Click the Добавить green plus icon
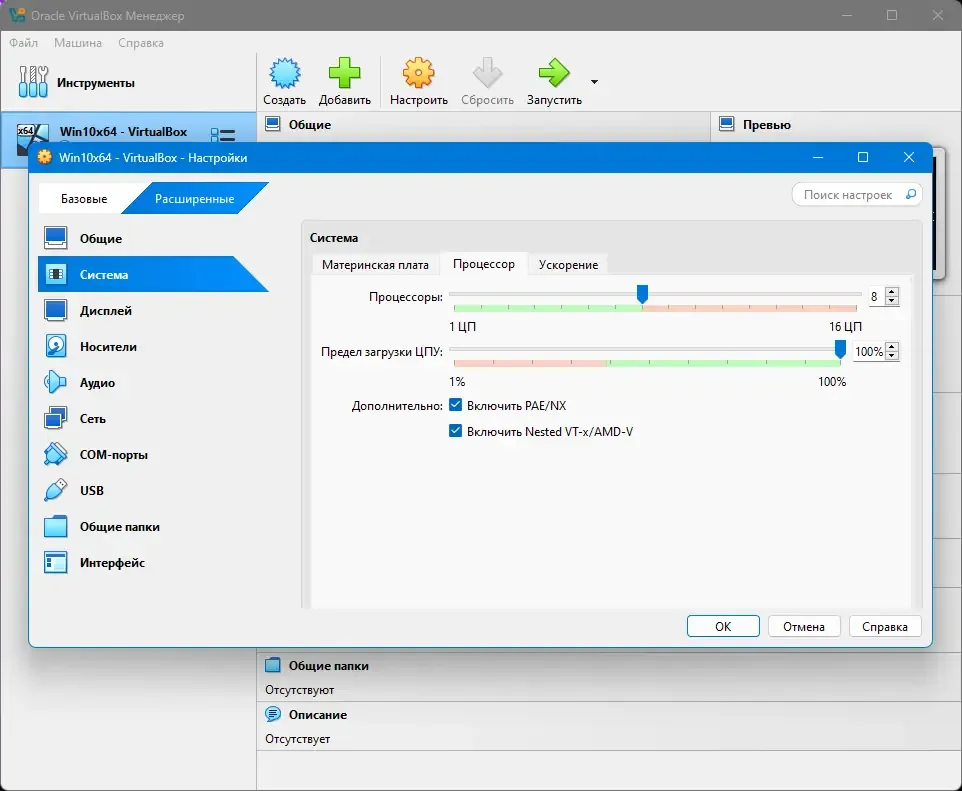 (344, 73)
